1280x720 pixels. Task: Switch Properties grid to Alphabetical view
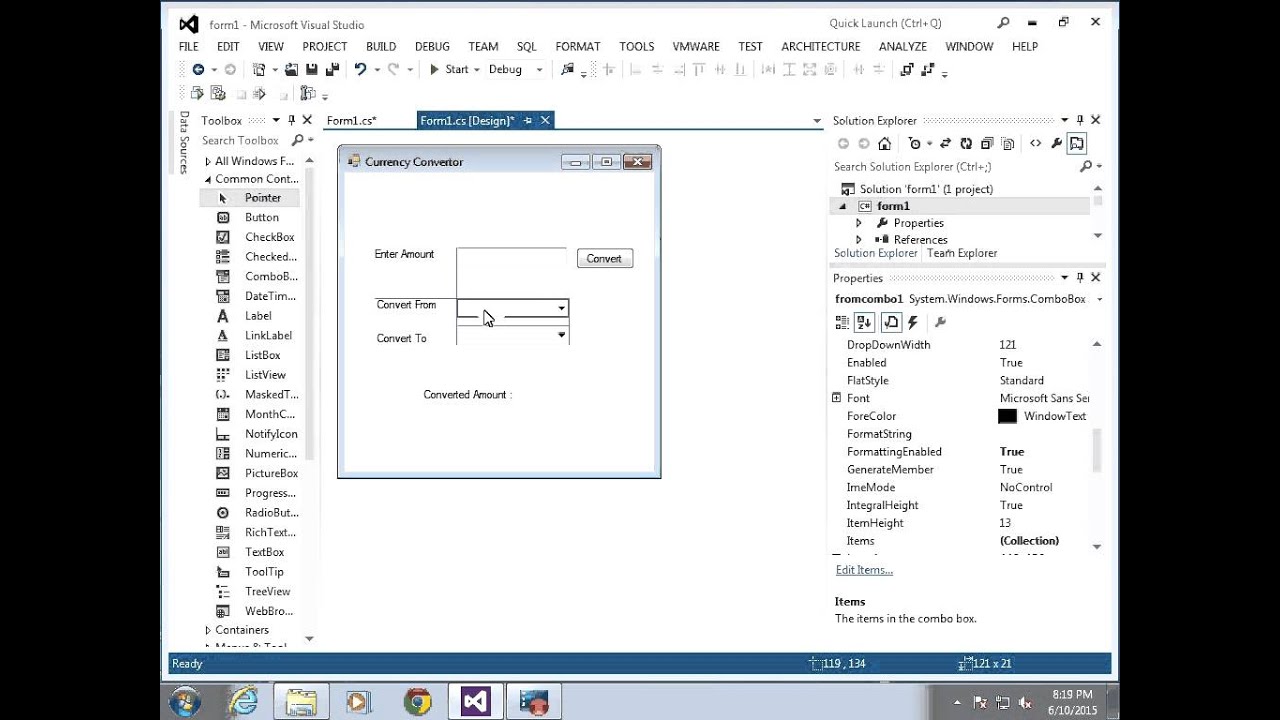pos(865,322)
